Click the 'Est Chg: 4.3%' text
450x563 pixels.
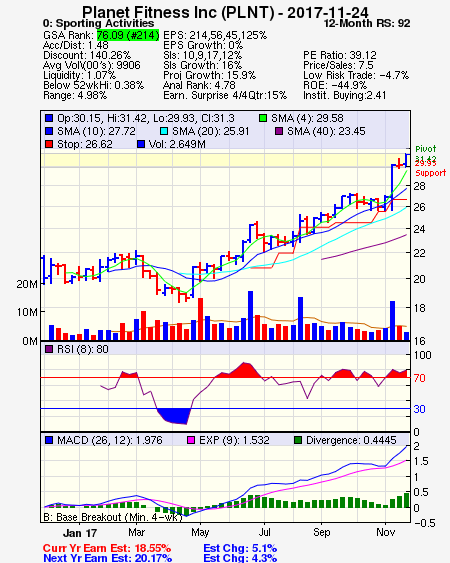click(x=240, y=558)
